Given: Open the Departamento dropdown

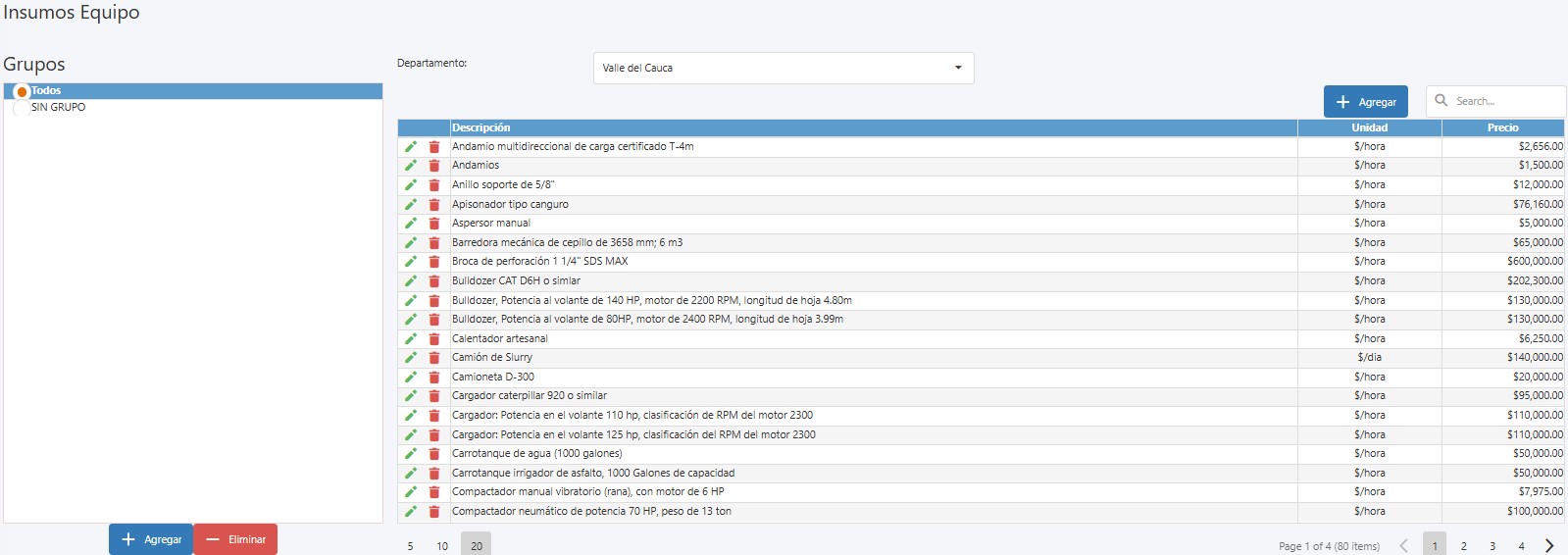Looking at the screenshot, I should 783,68.
